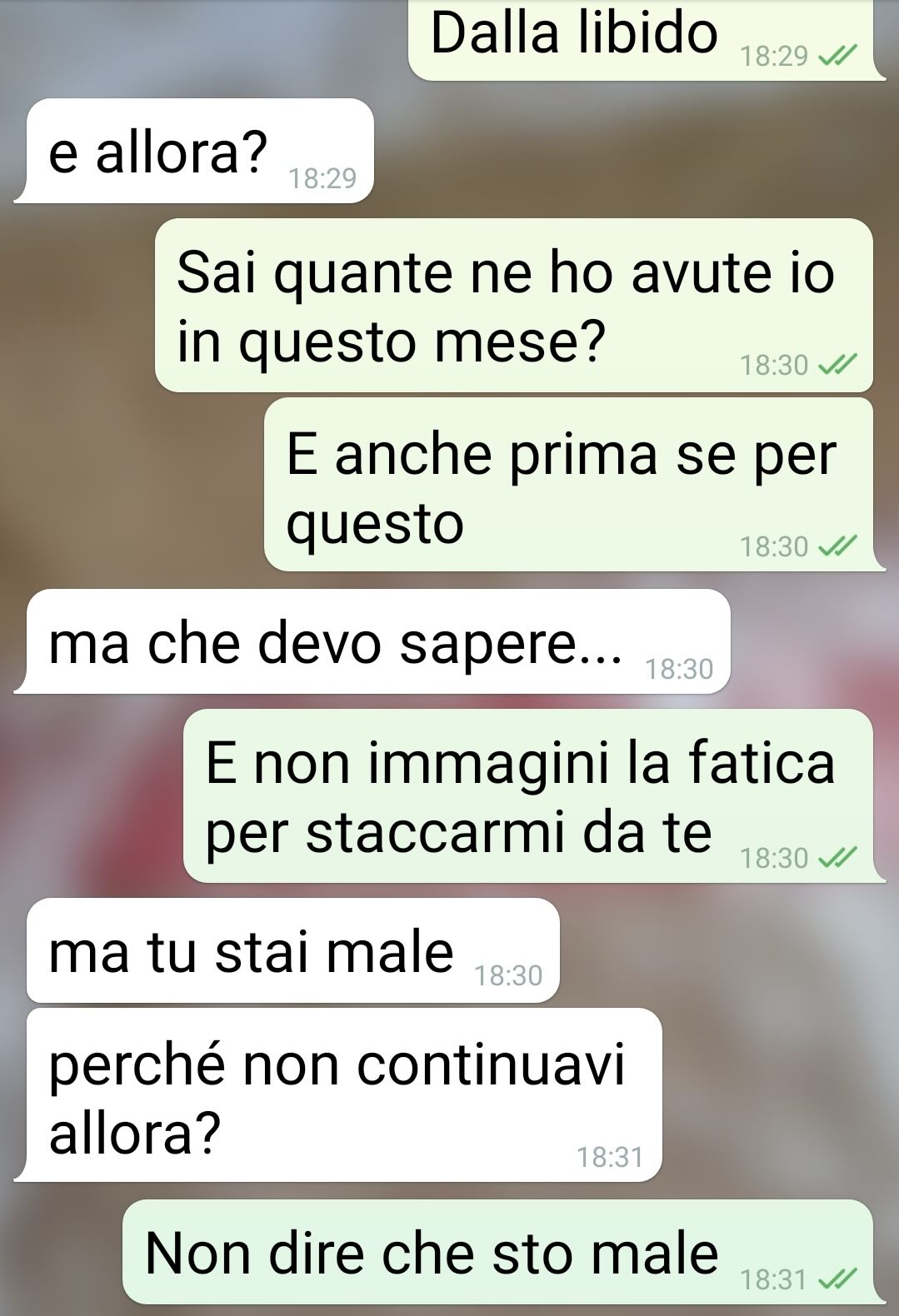Tap the 18:29 timestamp beside 'Dalla libido'
This screenshot has width=899, height=1316.
coord(774,57)
